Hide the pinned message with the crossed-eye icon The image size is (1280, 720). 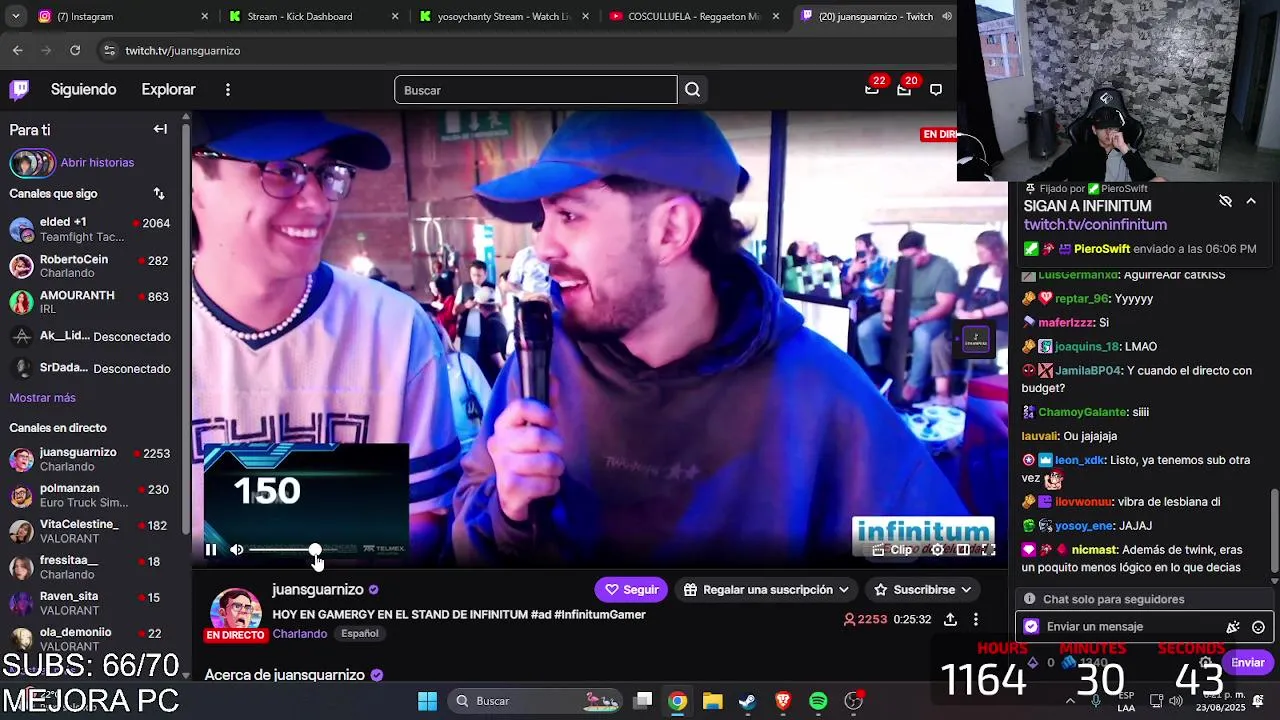click(1225, 201)
